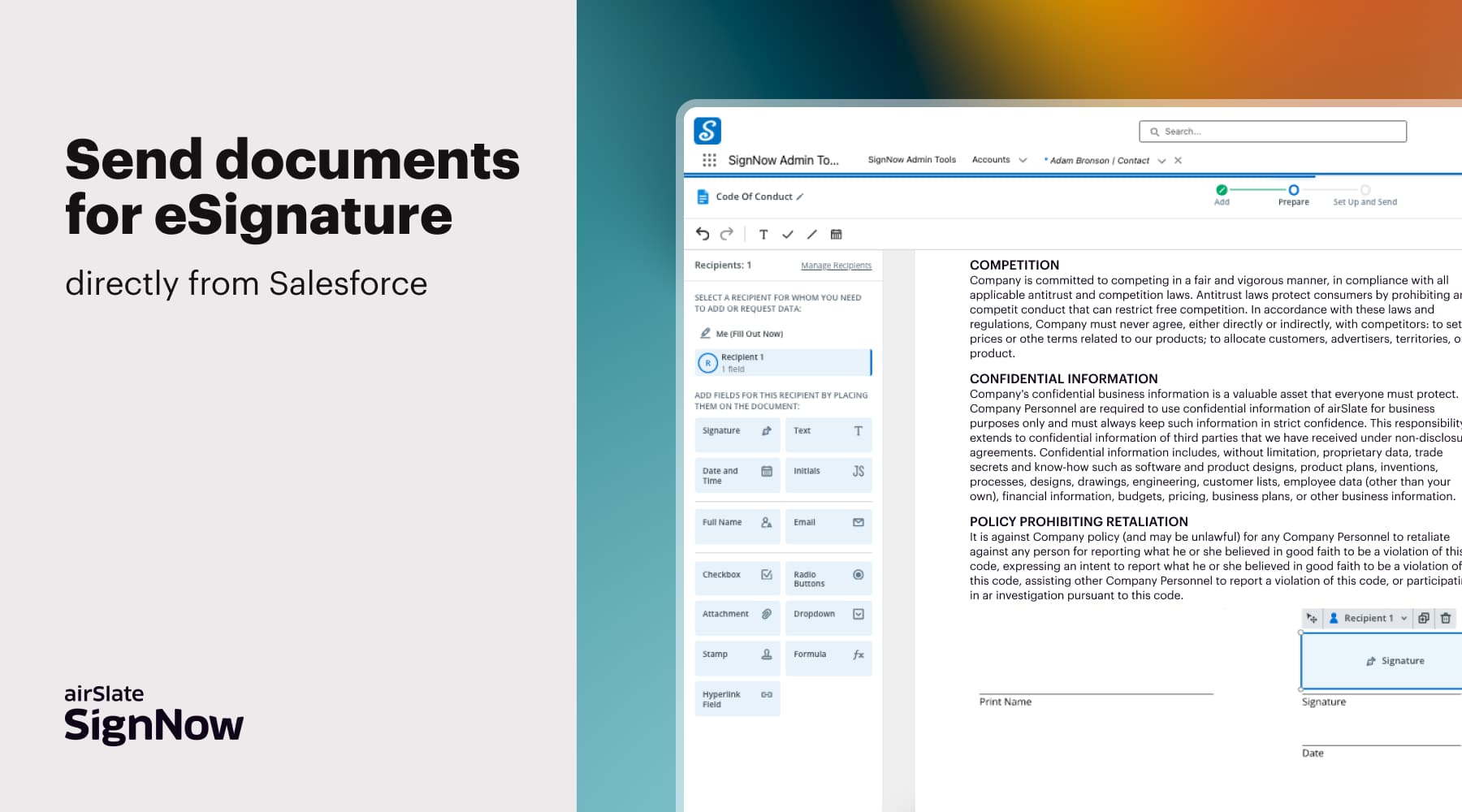The height and width of the screenshot is (812, 1462).
Task: Add a Full Name field
Action: (737, 526)
